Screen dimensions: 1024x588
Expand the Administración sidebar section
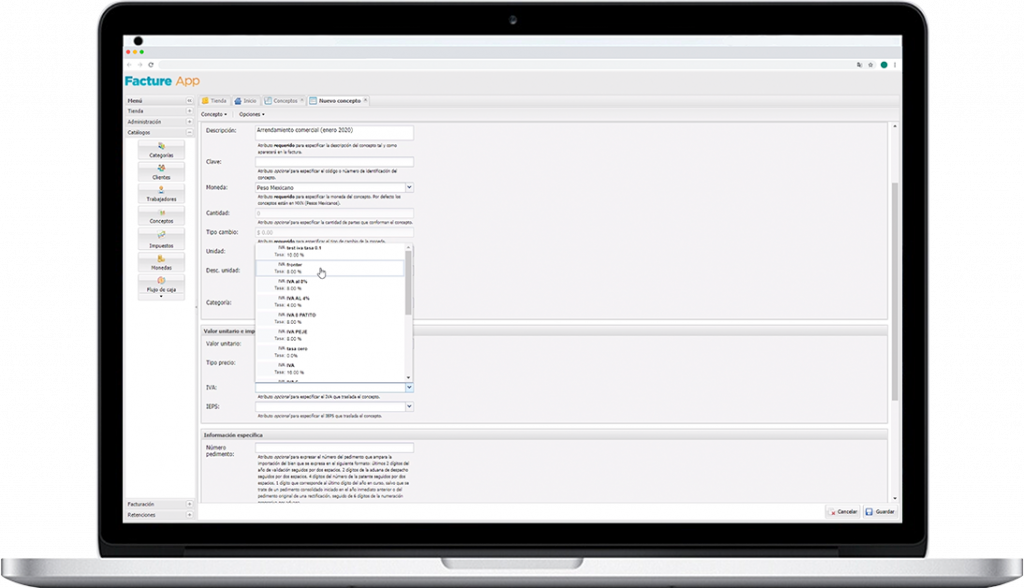tap(189, 122)
